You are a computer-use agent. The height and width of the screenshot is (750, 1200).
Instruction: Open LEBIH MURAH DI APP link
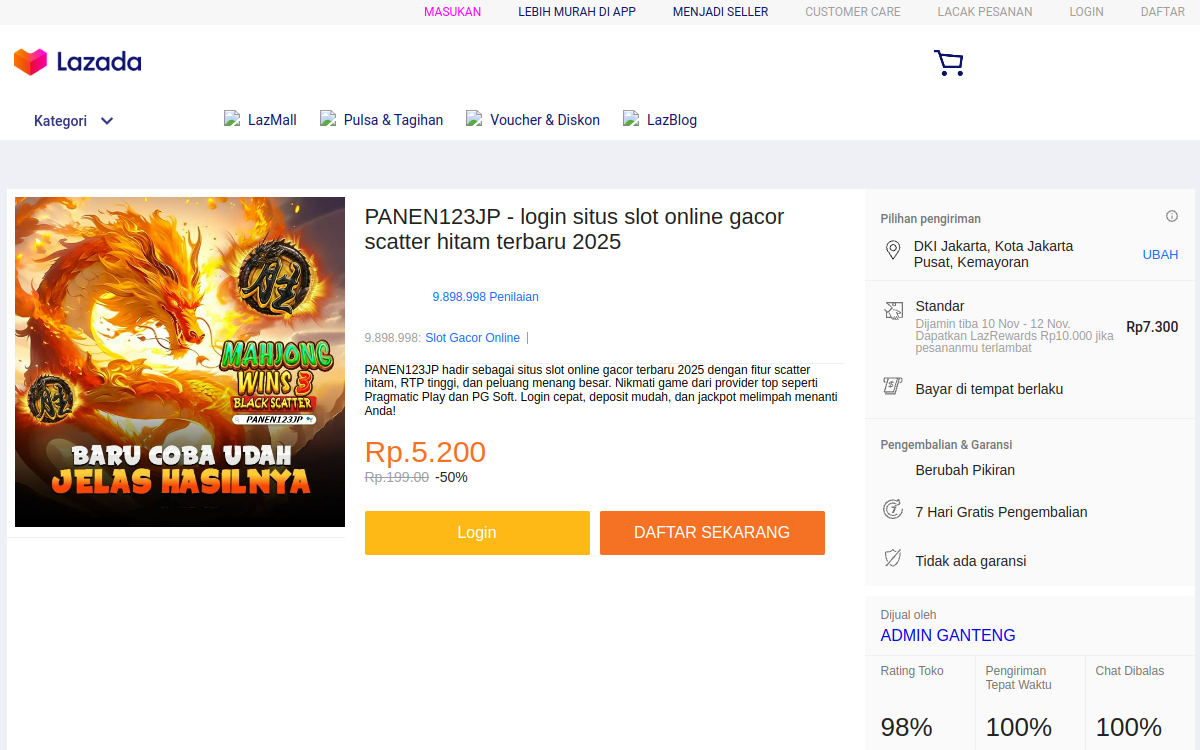coord(577,12)
